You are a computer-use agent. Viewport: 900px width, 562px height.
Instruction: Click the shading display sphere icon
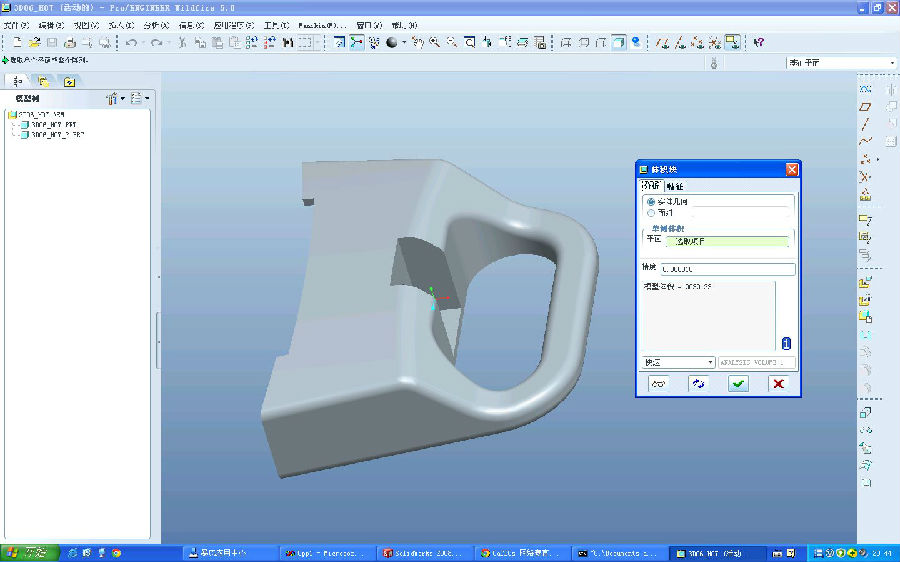(x=392, y=43)
